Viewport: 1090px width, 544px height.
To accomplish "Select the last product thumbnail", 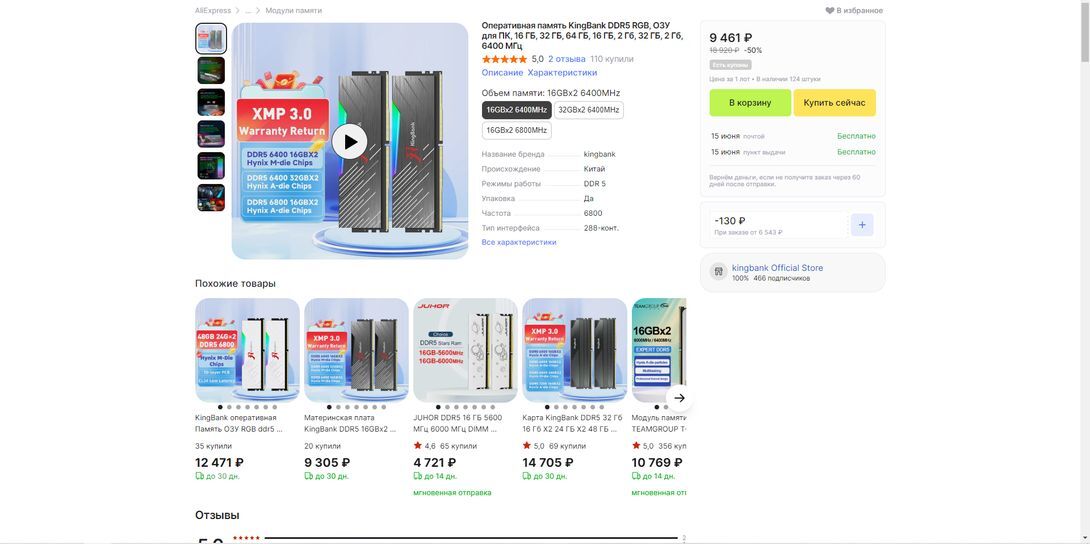I will pos(211,198).
